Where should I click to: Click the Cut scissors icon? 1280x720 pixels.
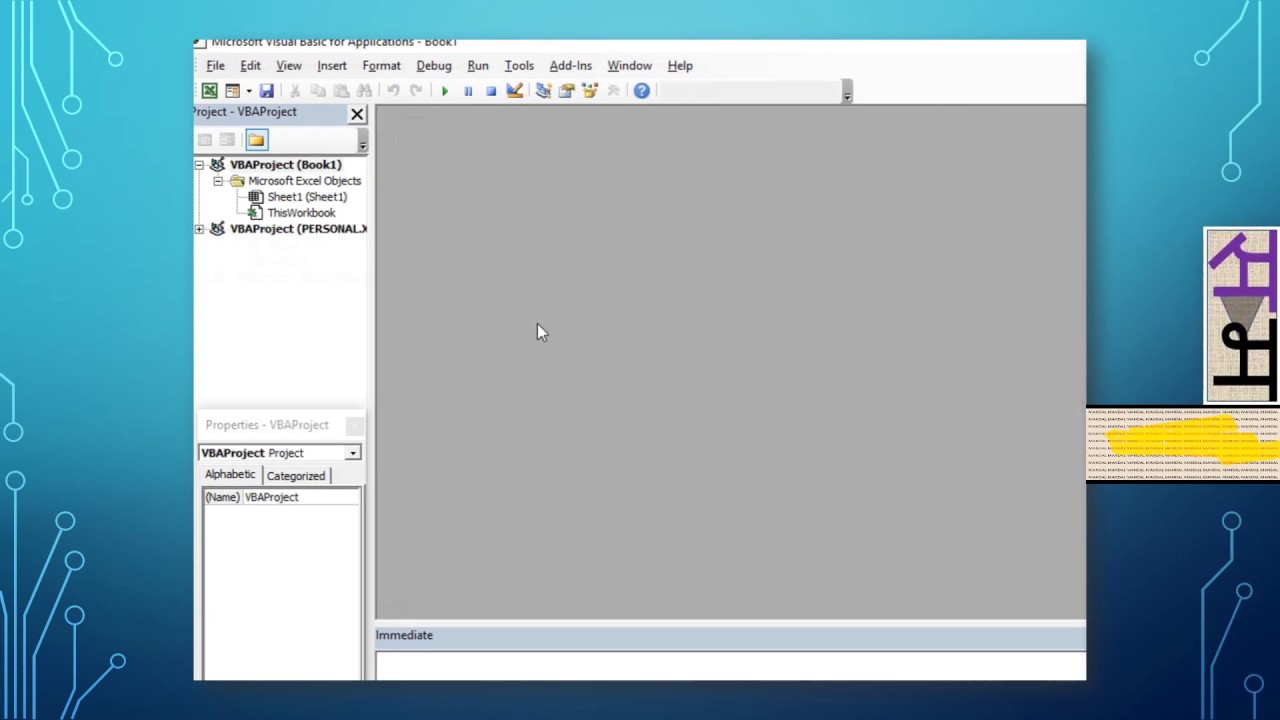[x=295, y=91]
